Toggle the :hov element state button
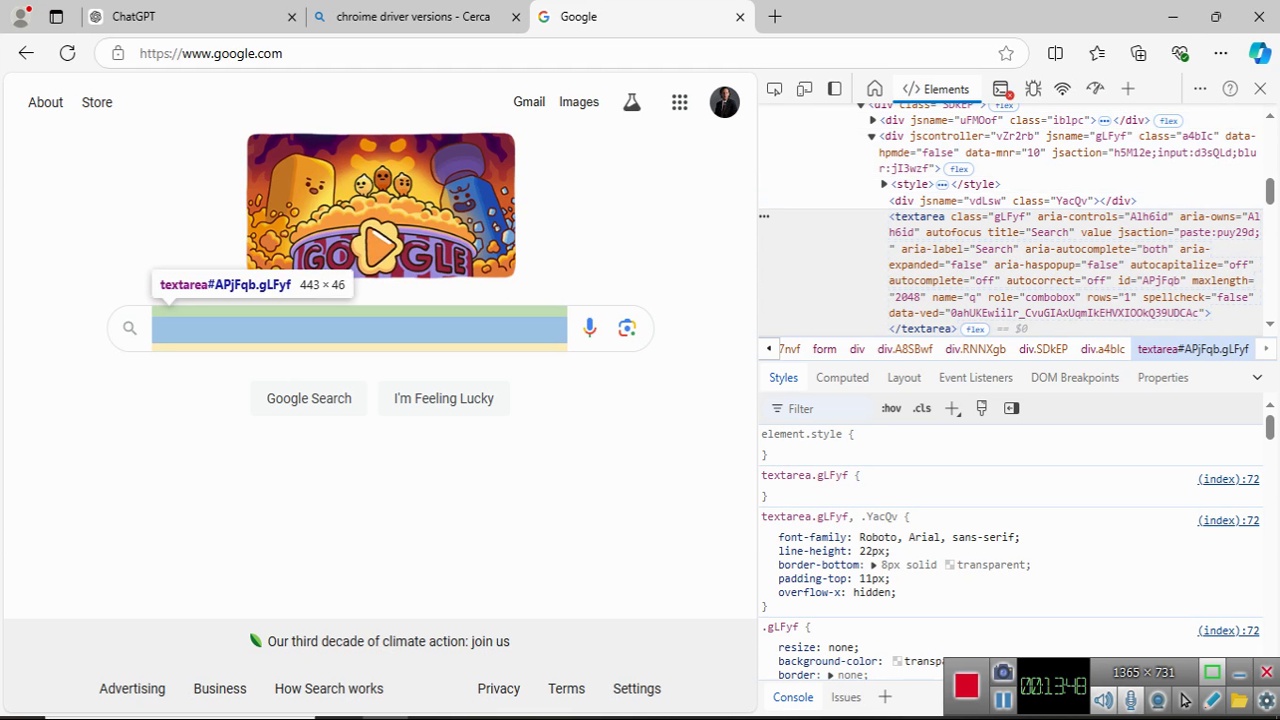This screenshot has width=1280, height=720. coord(891,408)
